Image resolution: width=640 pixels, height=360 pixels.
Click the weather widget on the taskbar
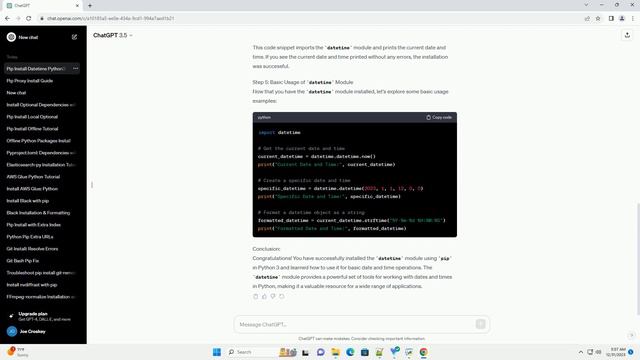click(18, 352)
